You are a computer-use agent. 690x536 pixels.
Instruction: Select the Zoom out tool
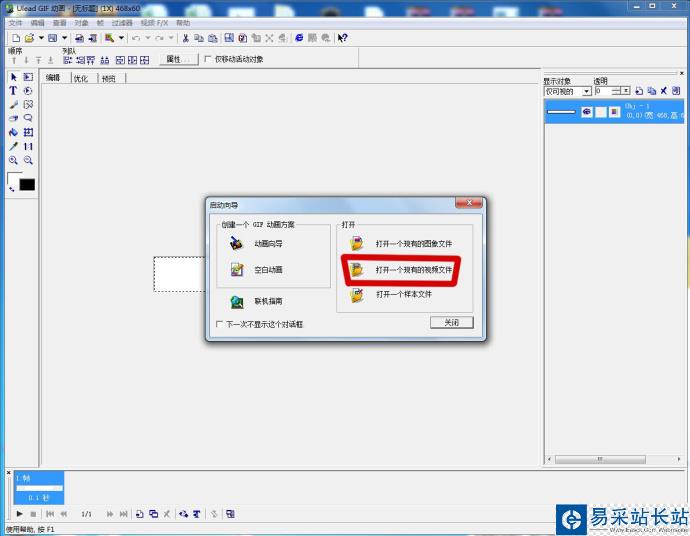coord(28,160)
